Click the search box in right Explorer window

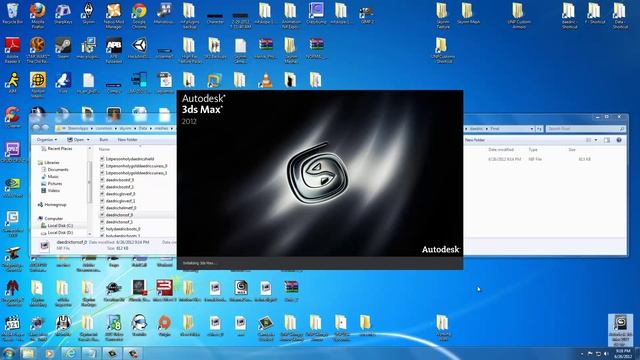pos(585,129)
